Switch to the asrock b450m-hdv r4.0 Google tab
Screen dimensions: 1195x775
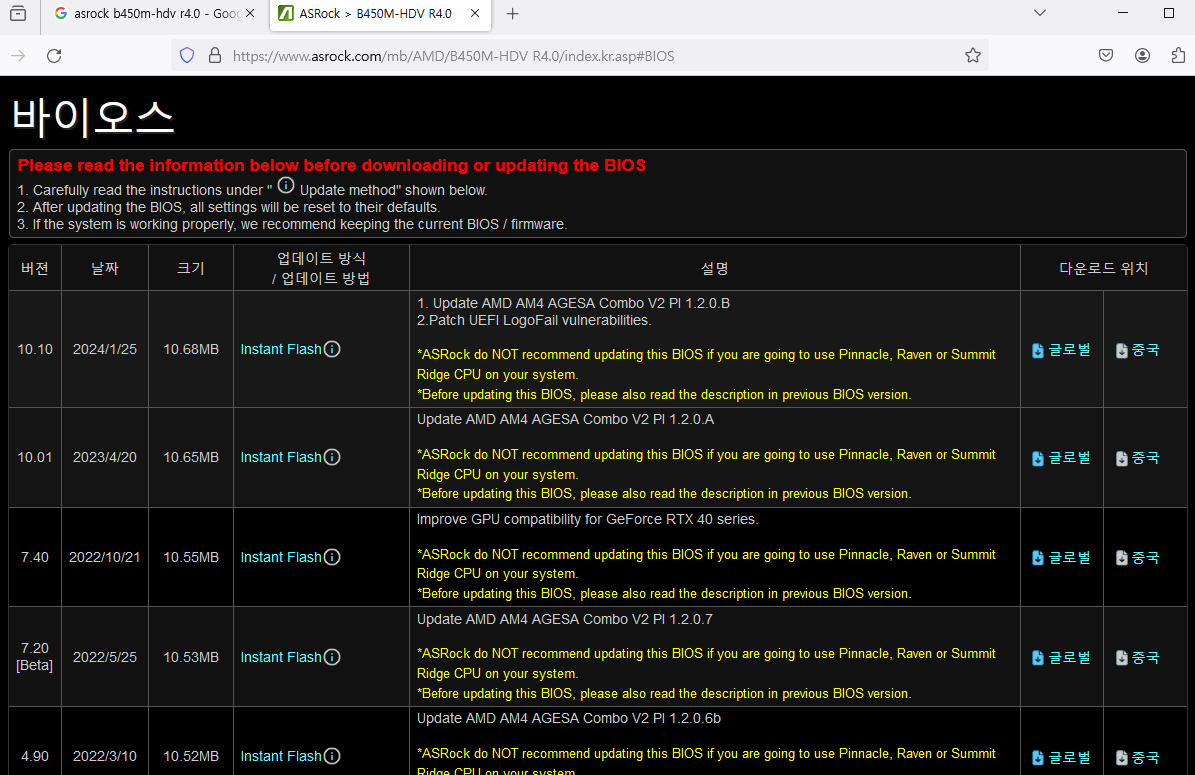click(155, 14)
